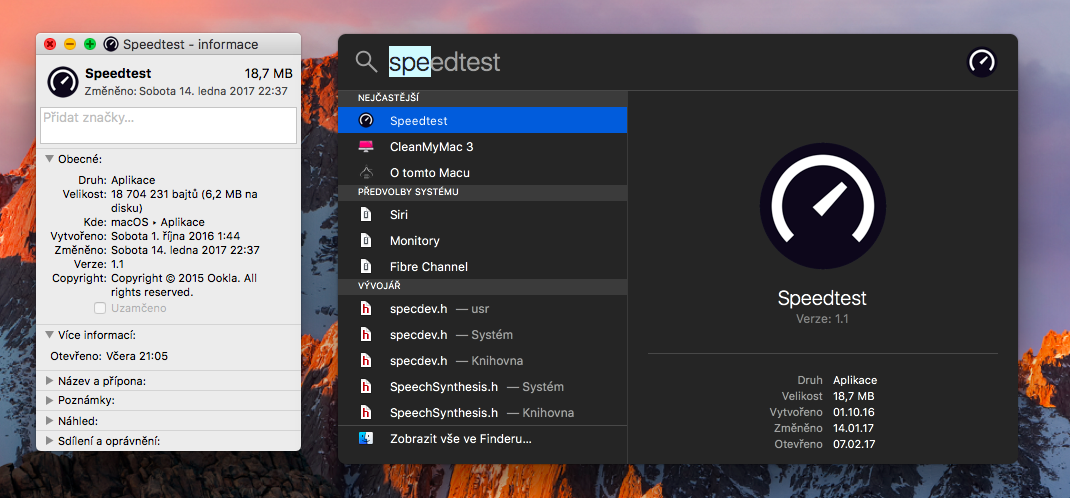Click the Přidat značky tags field
The image size is (1070, 498).
[x=168, y=125]
